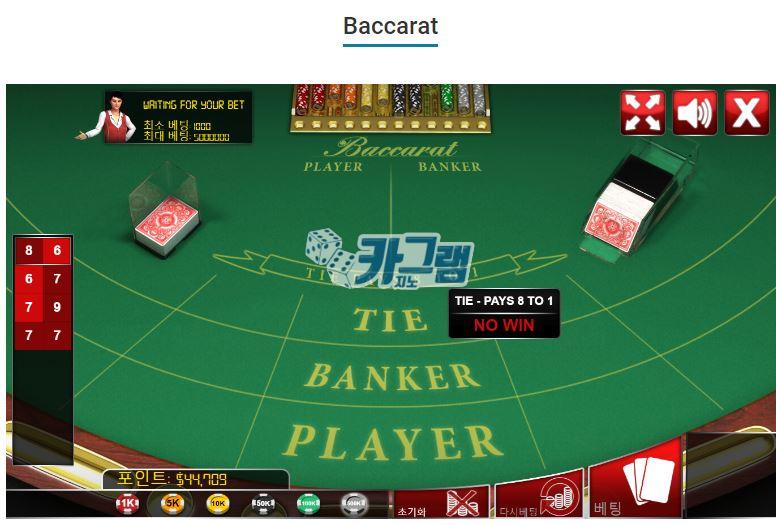Toggle fullscreen with the arrows icon
The width and height of the screenshot is (776, 525).
(x=642, y=113)
